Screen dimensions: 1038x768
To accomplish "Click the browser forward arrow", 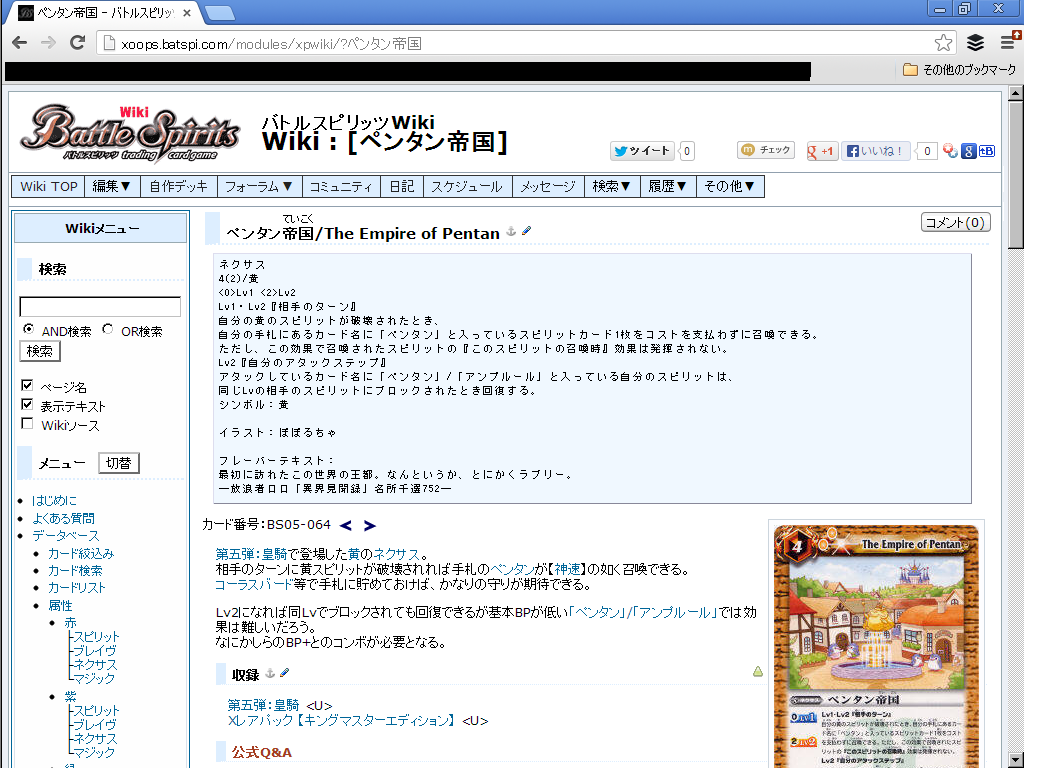I will click(x=48, y=43).
